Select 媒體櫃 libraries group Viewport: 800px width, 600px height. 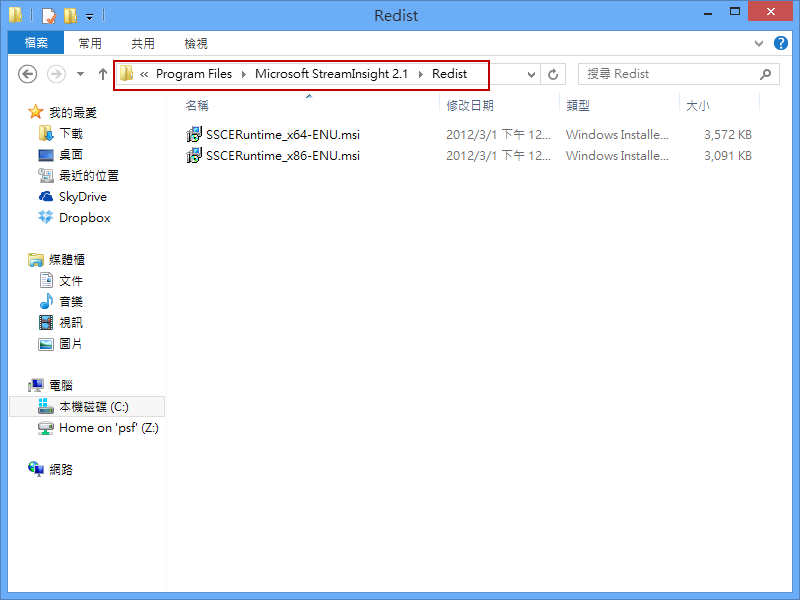(x=67, y=260)
